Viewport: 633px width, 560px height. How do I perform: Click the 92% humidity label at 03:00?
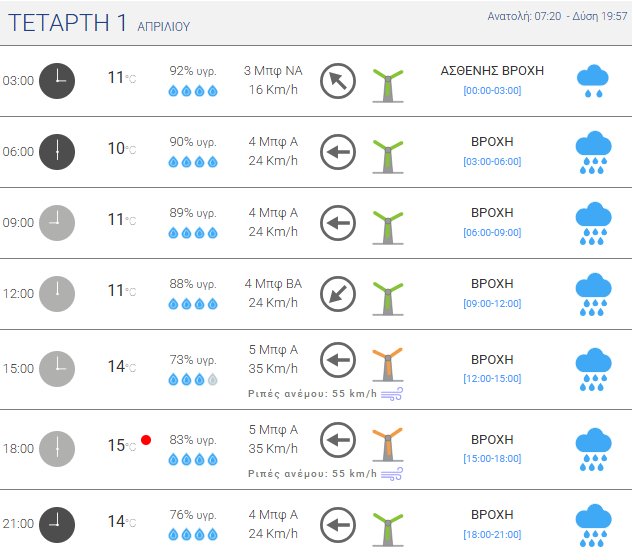click(192, 71)
